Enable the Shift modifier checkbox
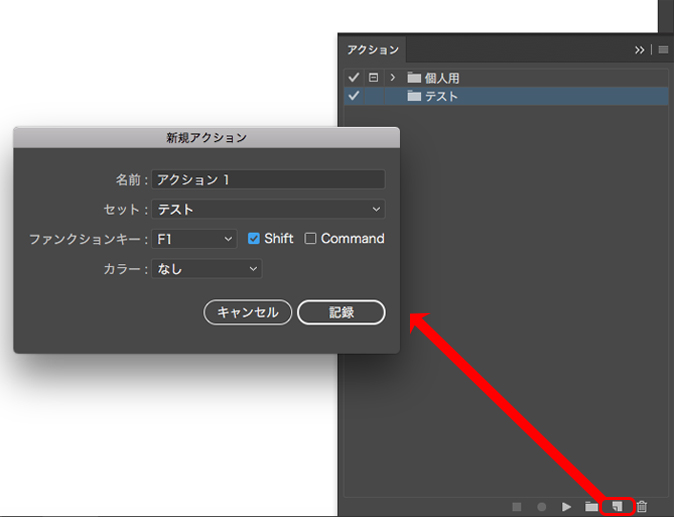674x518 pixels. 254,239
